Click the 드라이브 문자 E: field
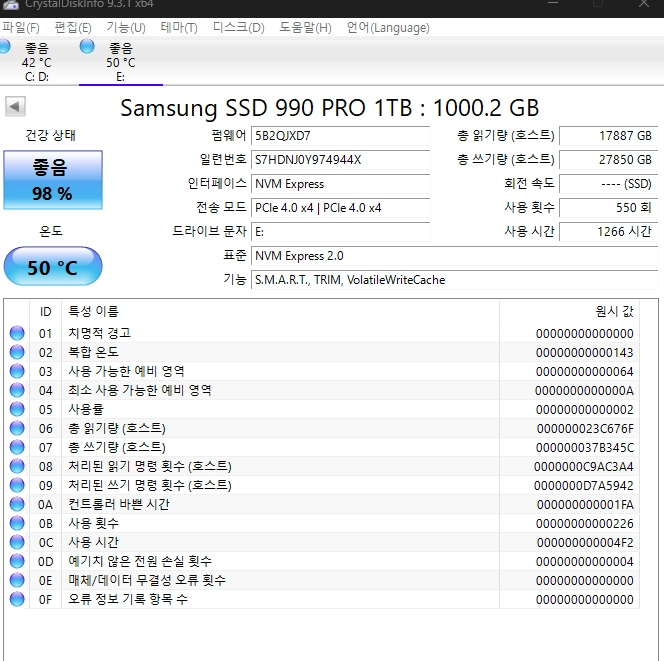The image size is (664, 661). pos(340,232)
